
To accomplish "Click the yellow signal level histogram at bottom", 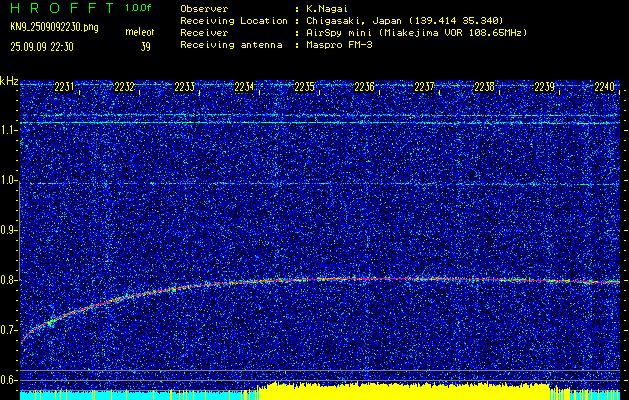I will pos(405,392).
